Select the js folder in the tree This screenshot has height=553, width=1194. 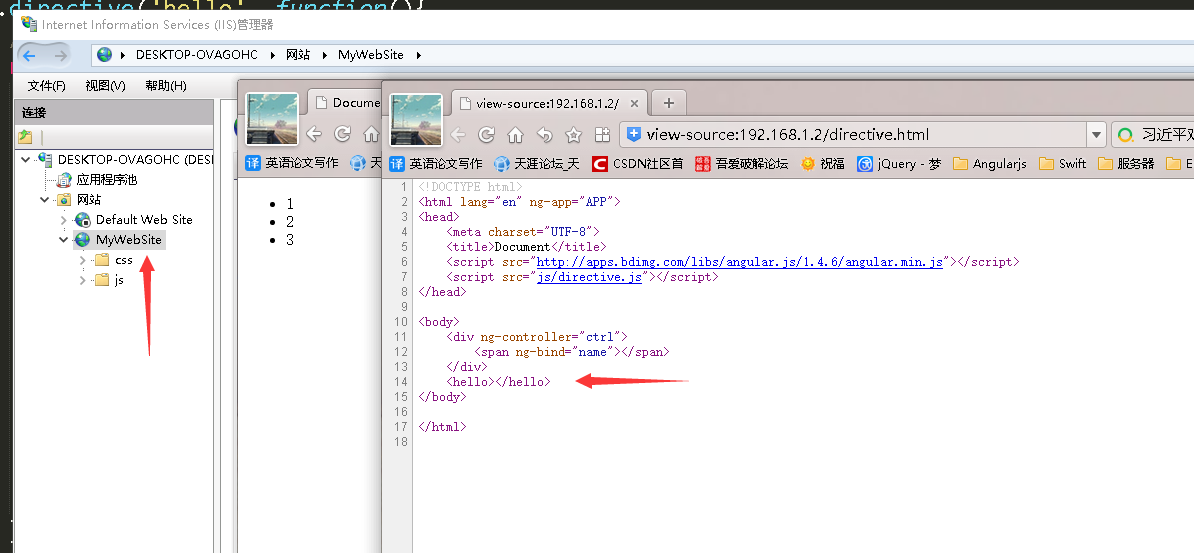119,280
